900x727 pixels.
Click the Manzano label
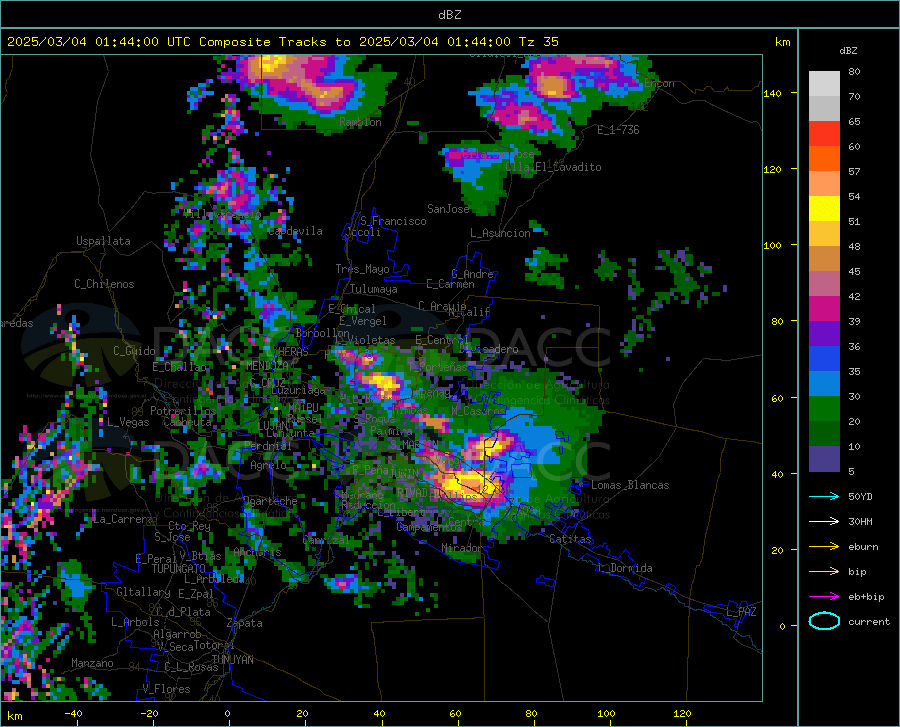click(x=92, y=663)
